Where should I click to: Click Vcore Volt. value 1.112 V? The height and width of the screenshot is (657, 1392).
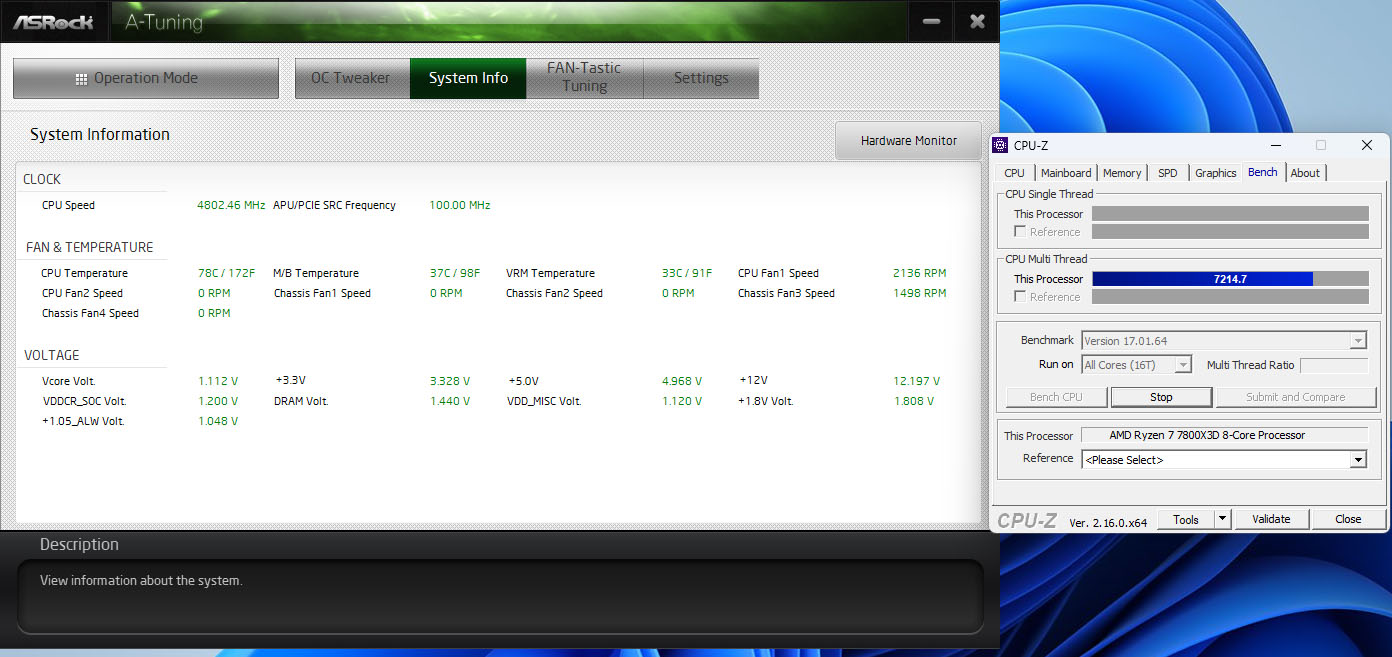218,381
